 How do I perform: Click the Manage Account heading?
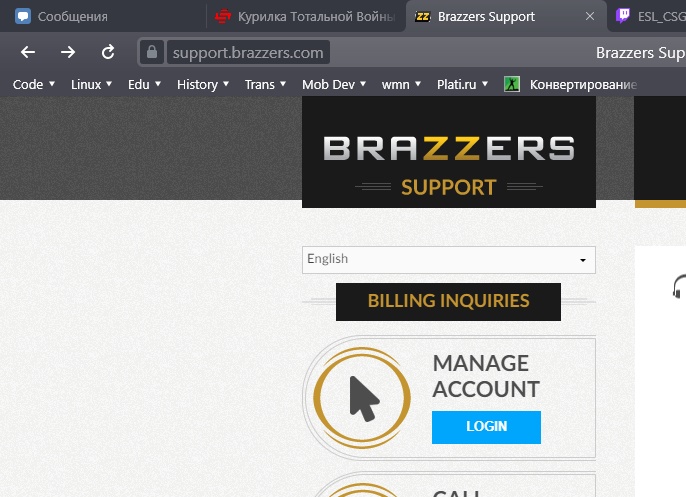[x=486, y=376]
